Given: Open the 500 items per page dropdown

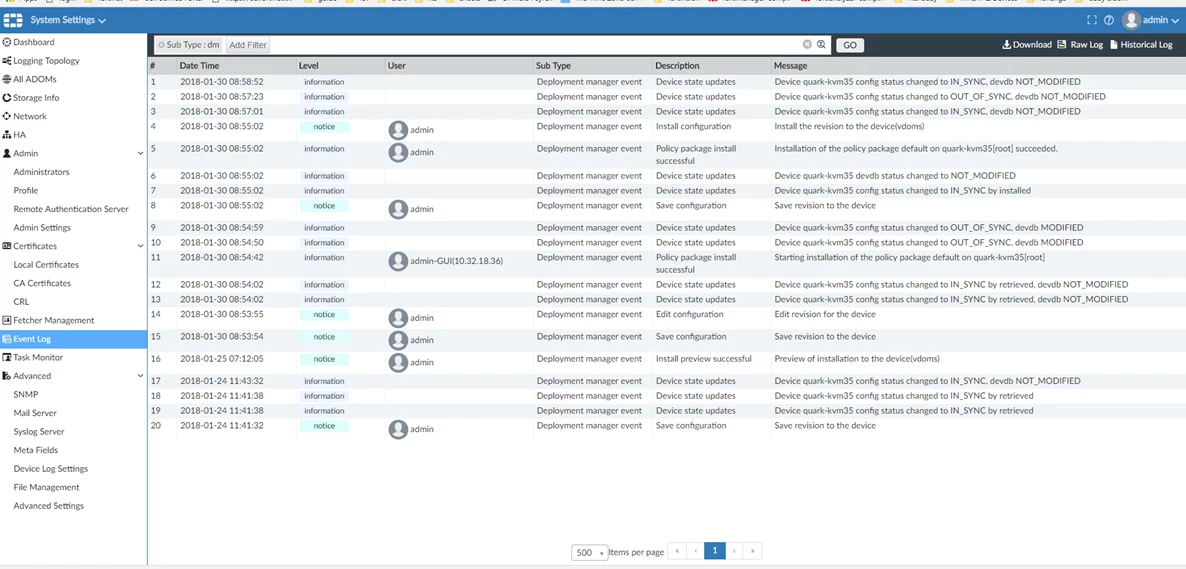Looking at the screenshot, I should point(590,552).
